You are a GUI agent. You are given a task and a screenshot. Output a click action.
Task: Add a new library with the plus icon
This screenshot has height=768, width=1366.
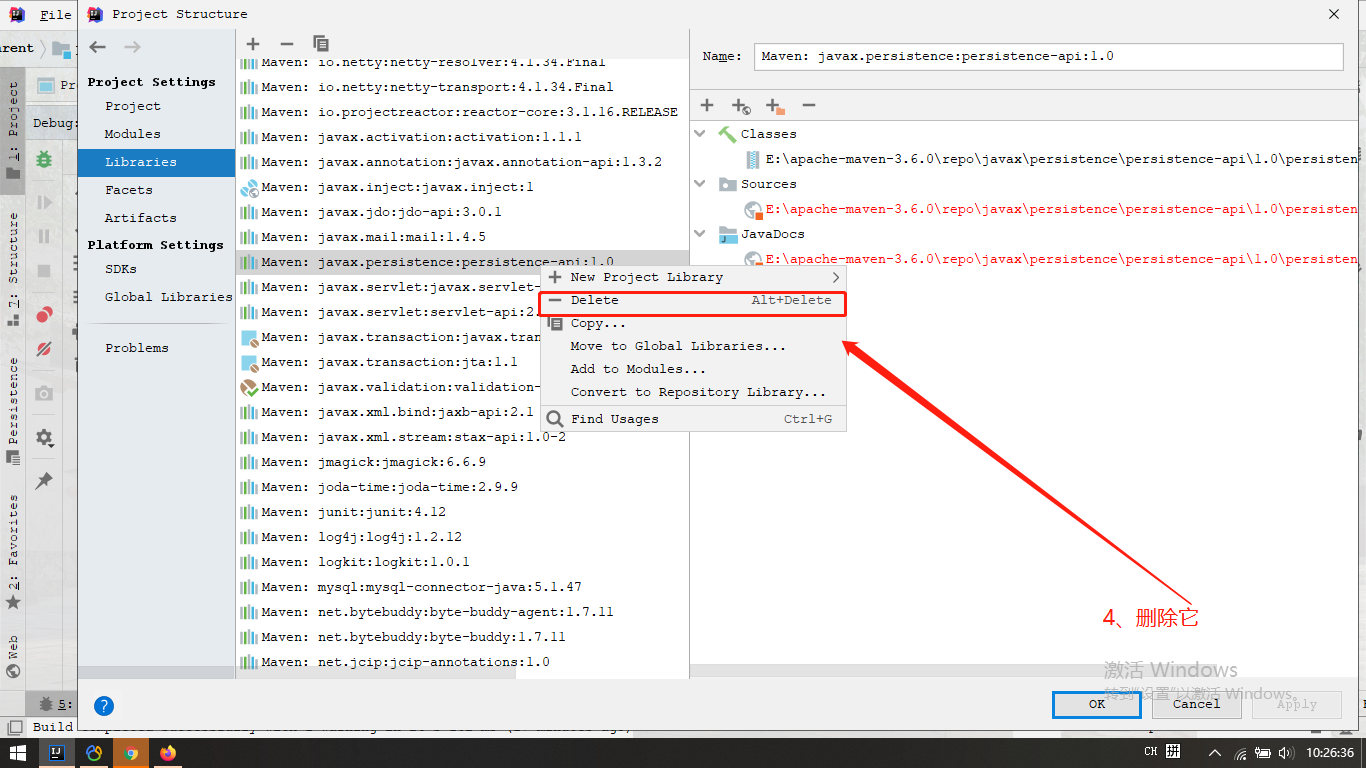pyautogui.click(x=253, y=44)
